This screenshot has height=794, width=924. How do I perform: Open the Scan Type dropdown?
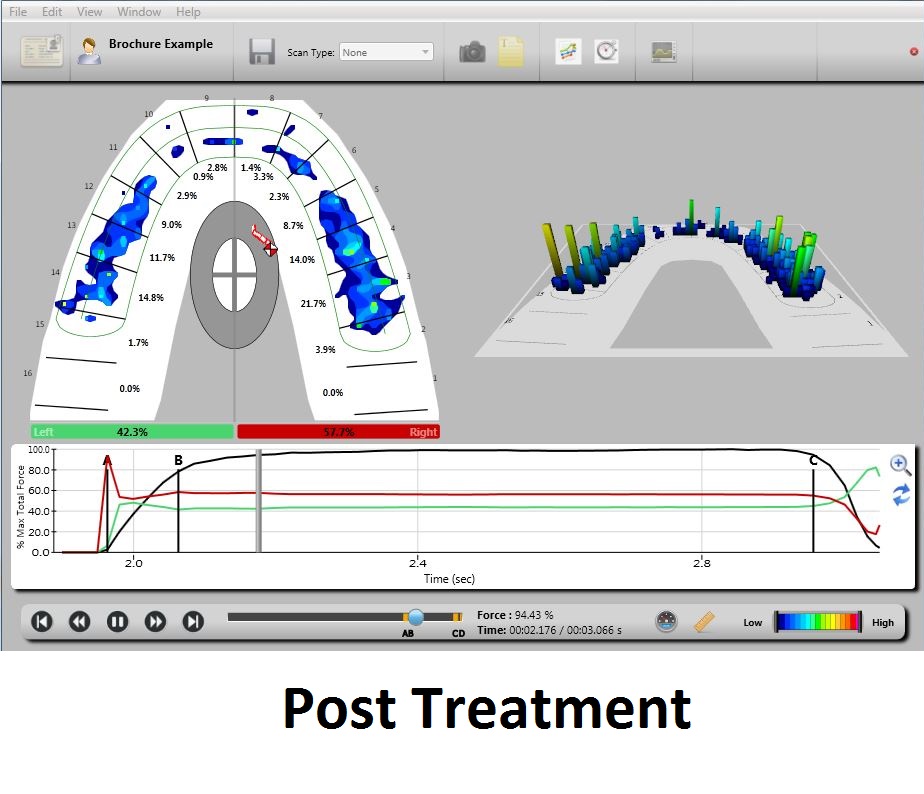pyautogui.click(x=386, y=52)
